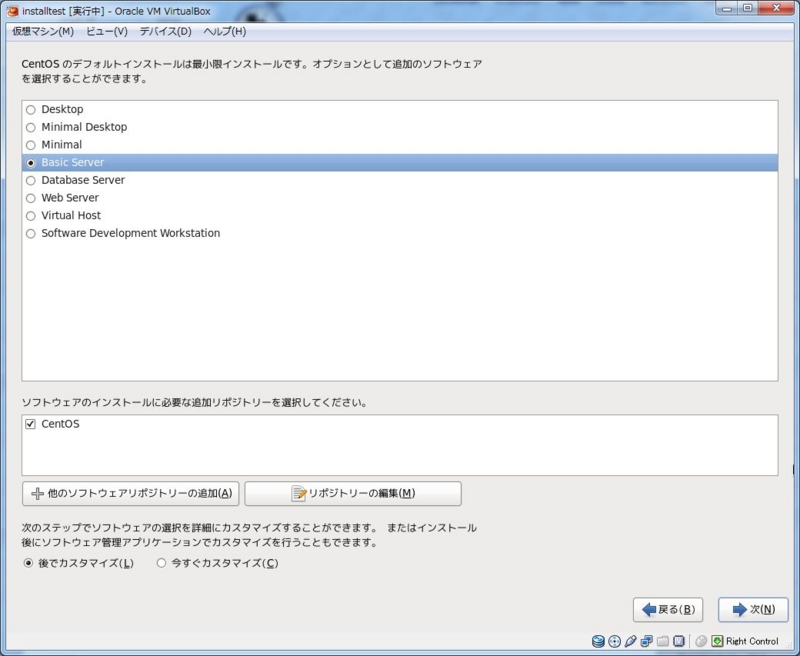Click the keyboard capture green arrow icon

coord(717,641)
